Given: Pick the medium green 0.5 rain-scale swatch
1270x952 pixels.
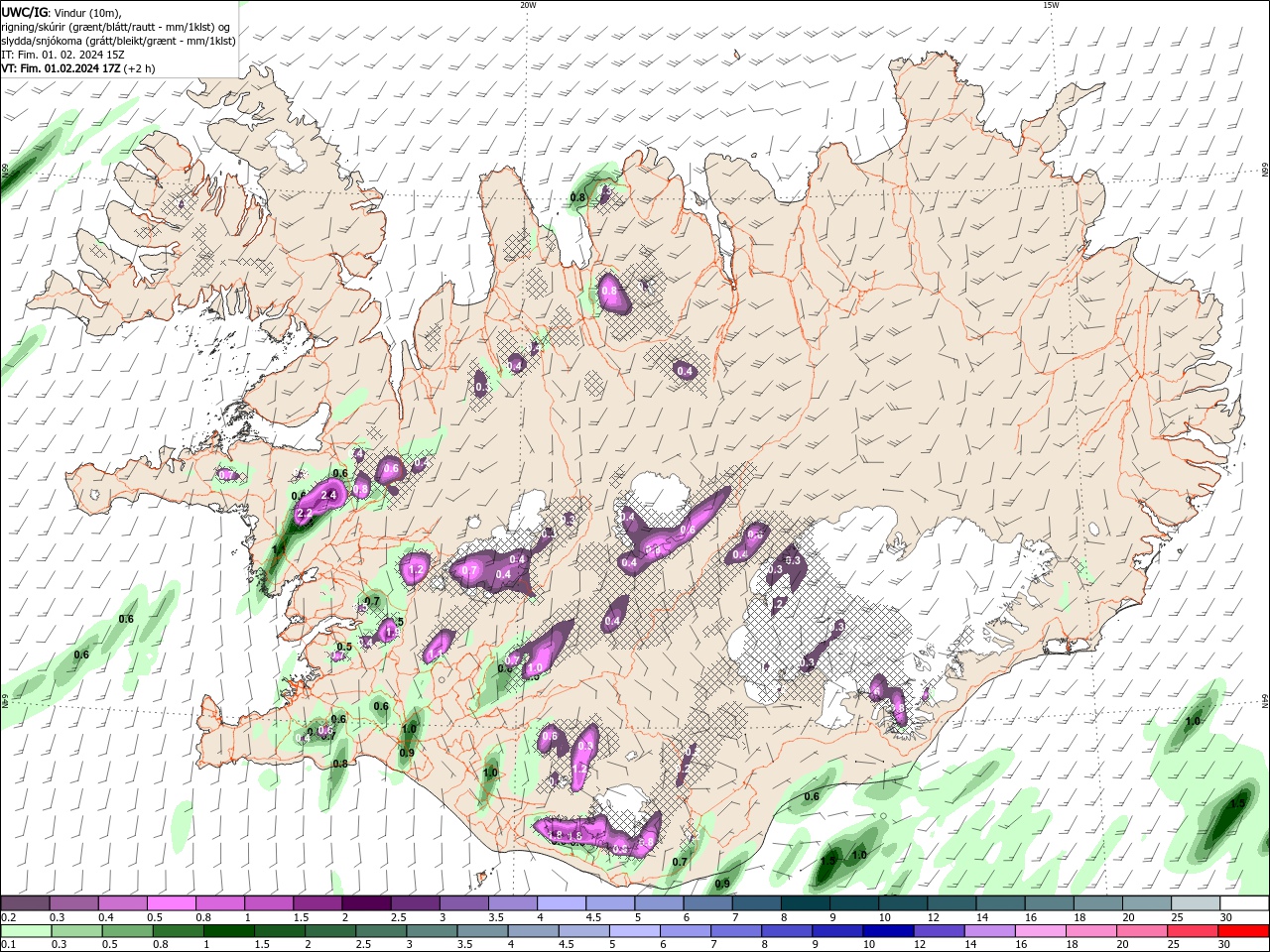Looking at the screenshot, I should click(x=125, y=931).
